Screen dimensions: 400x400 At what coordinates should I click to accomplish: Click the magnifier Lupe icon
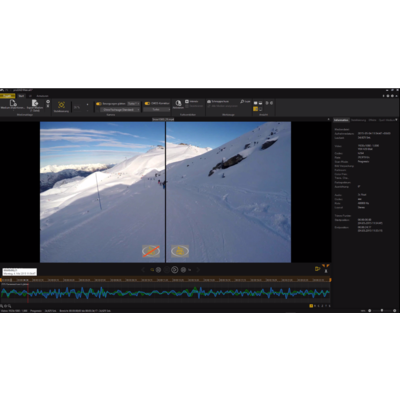point(242,101)
